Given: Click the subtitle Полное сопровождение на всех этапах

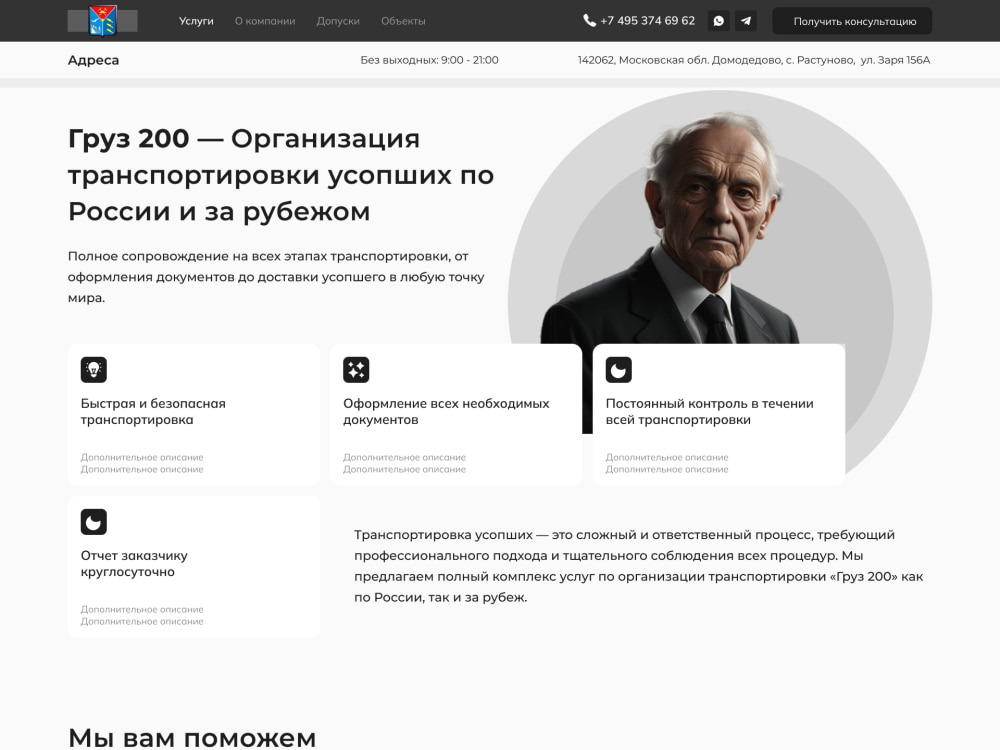Looking at the screenshot, I should click(276, 277).
